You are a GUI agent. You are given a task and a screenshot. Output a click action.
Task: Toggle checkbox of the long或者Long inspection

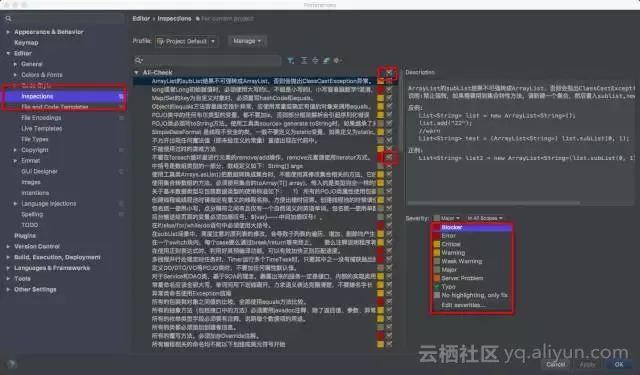389,89
